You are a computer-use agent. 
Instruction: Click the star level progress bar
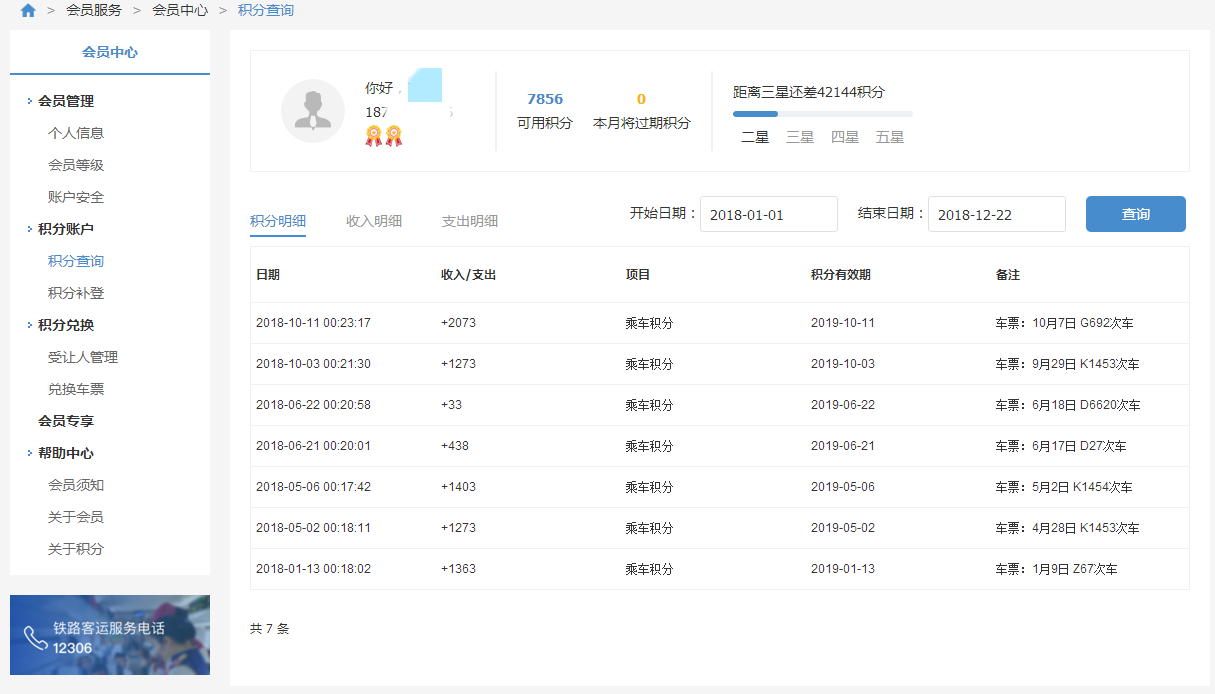pos(822,114)
